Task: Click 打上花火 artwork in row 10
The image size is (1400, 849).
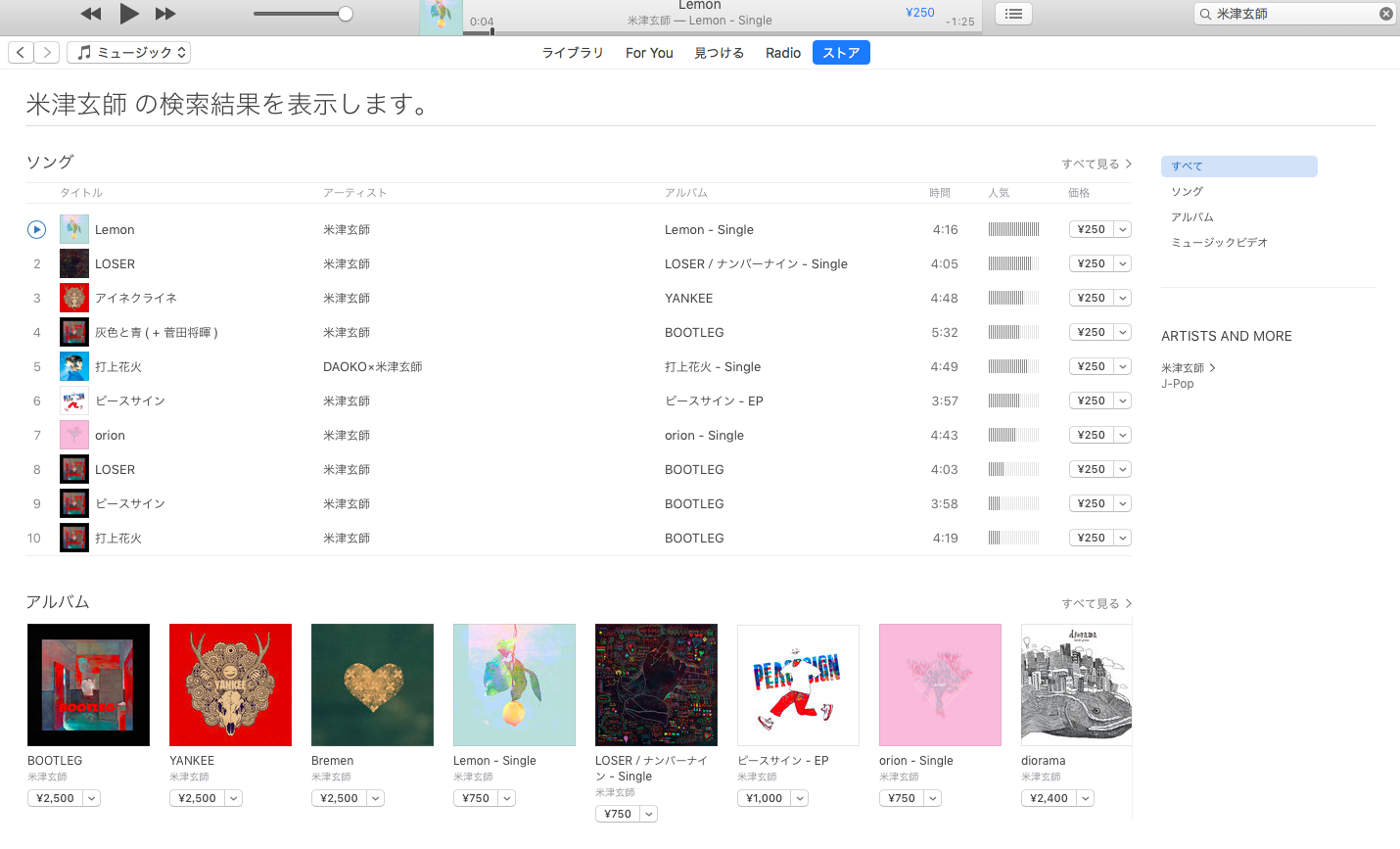Action: coord(74,538)
